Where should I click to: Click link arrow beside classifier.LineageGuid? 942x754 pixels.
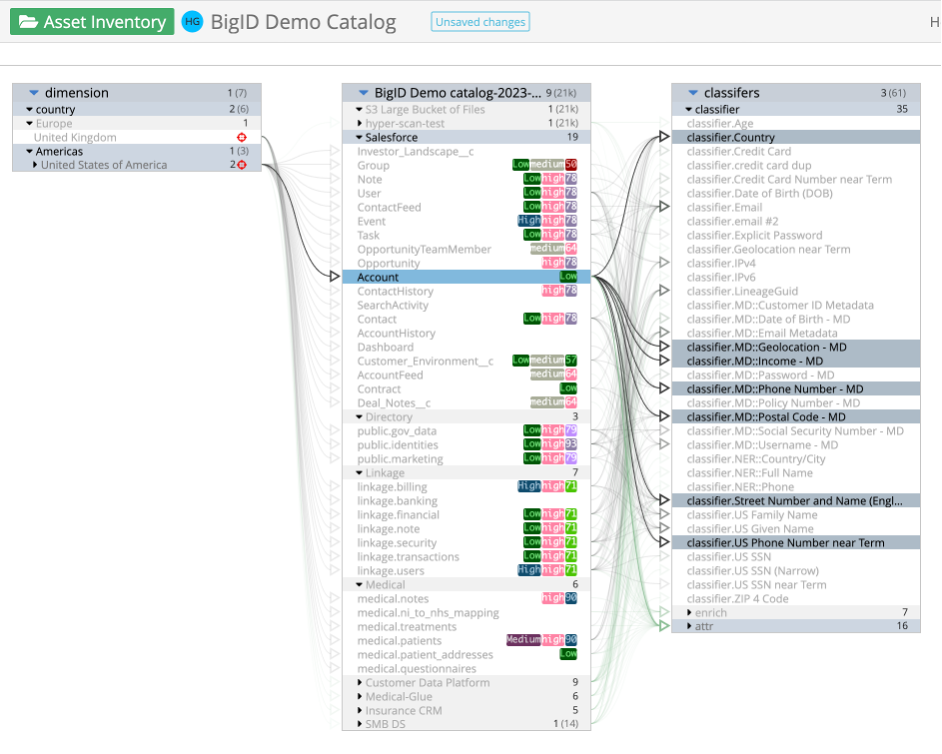tap(664, 291)
